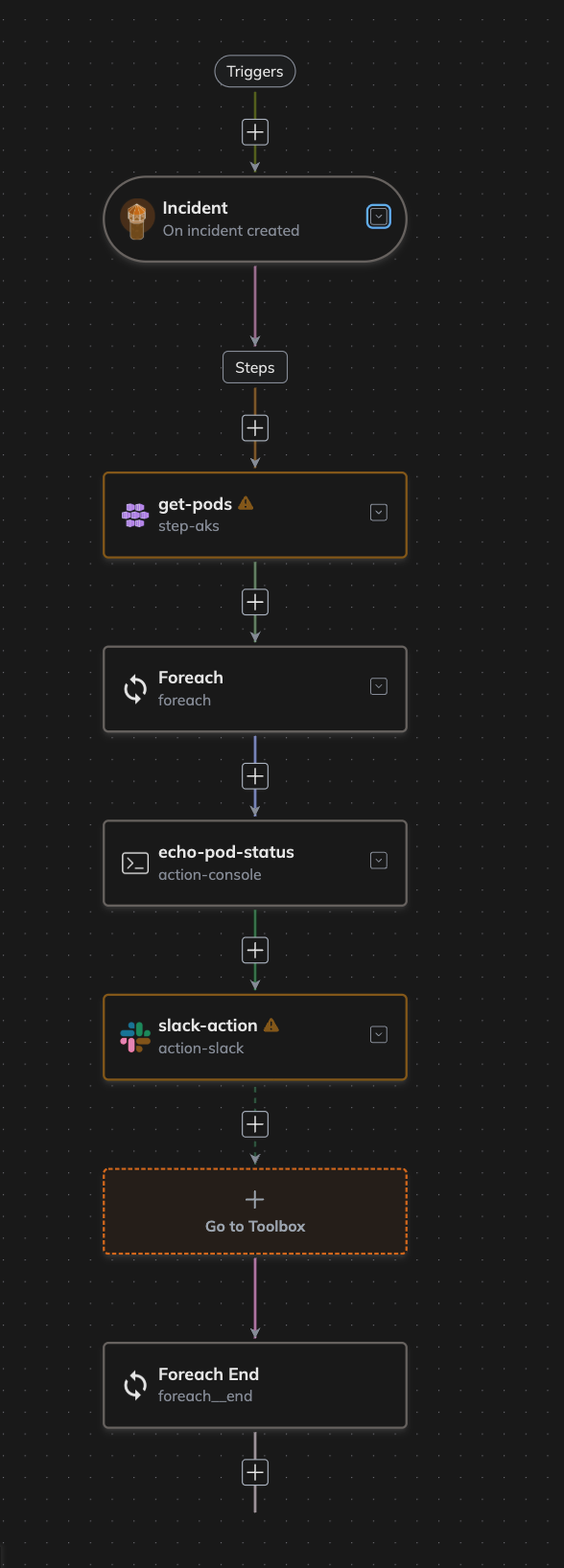Click the Triggers pill label

click(254, 71)
